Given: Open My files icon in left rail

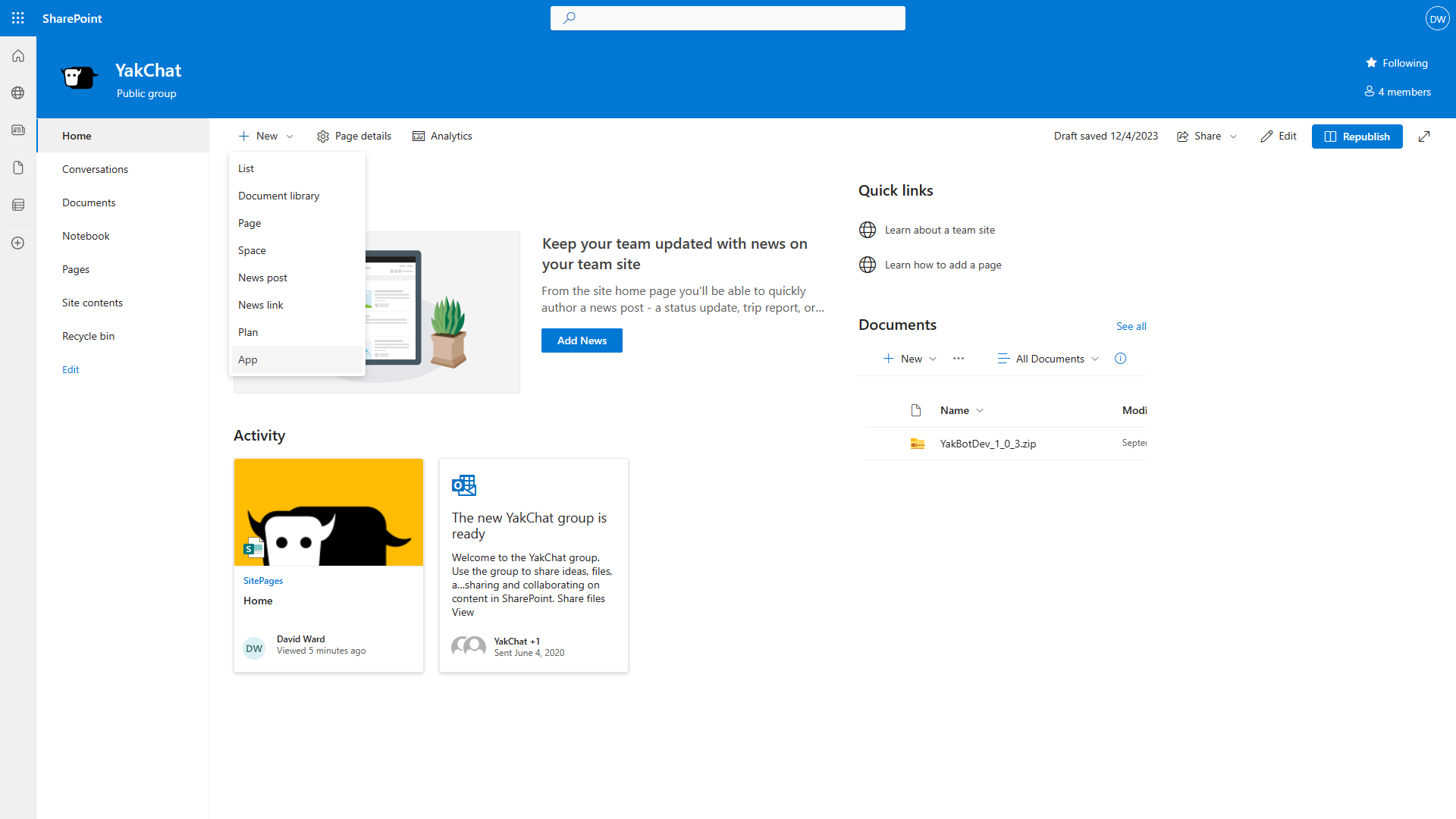Looking at the screenshot, I should tap(18, 168).
